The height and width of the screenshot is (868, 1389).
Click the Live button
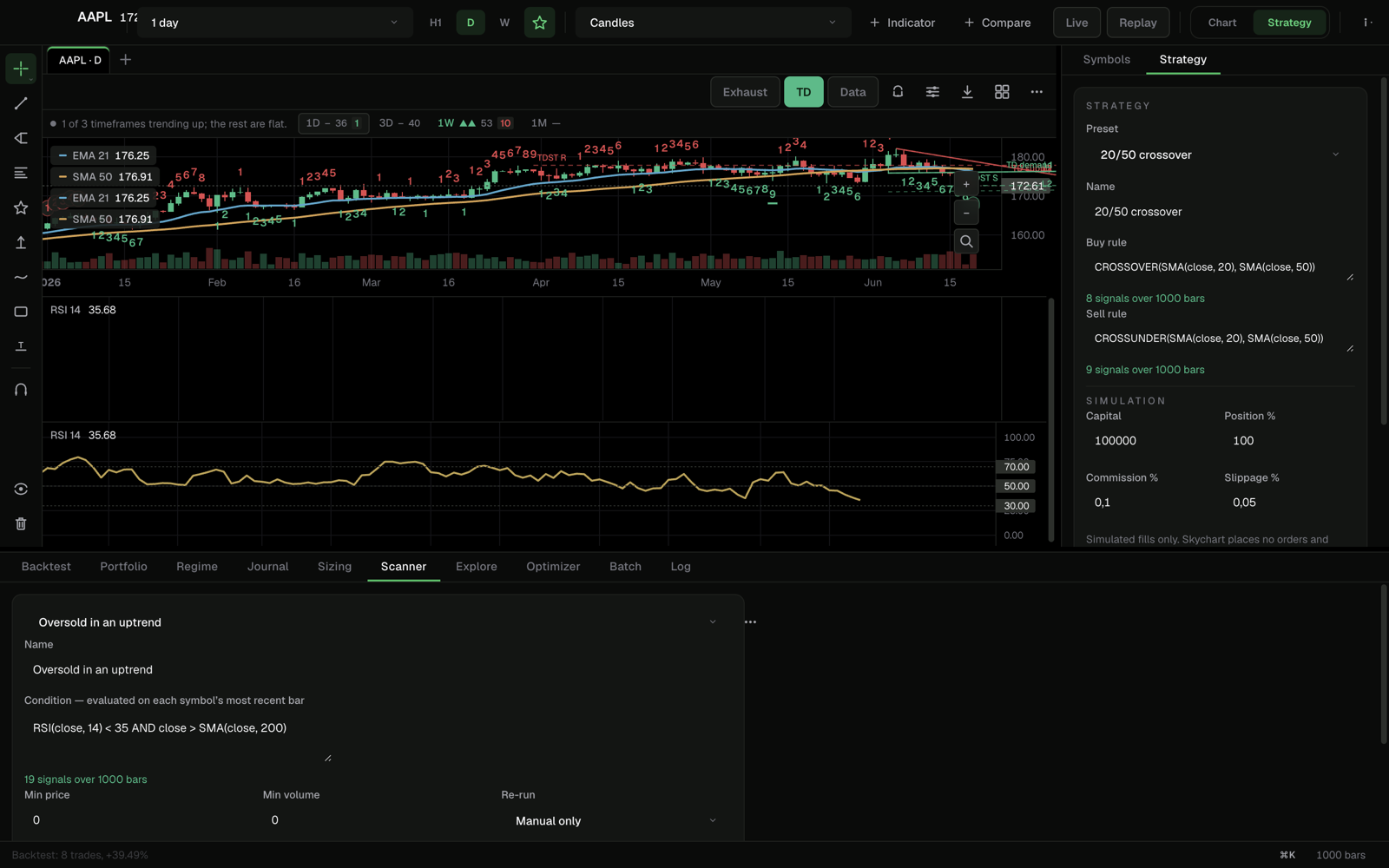pyautogui.click(x=1076, y=23)
